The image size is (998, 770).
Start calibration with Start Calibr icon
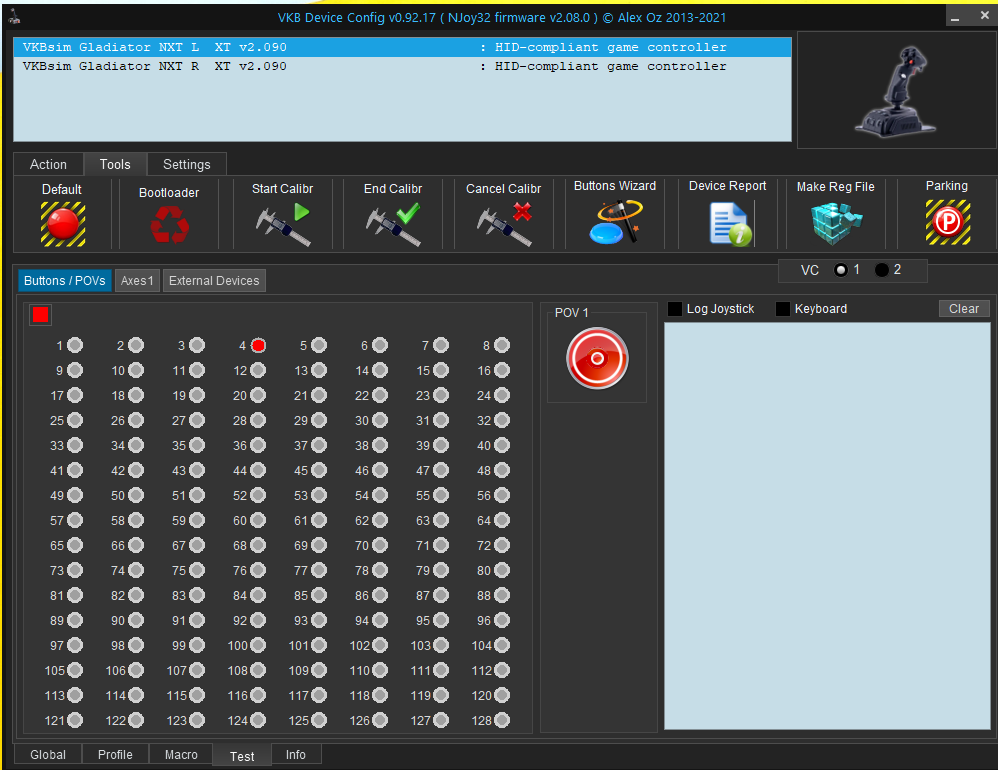[283, 224]
